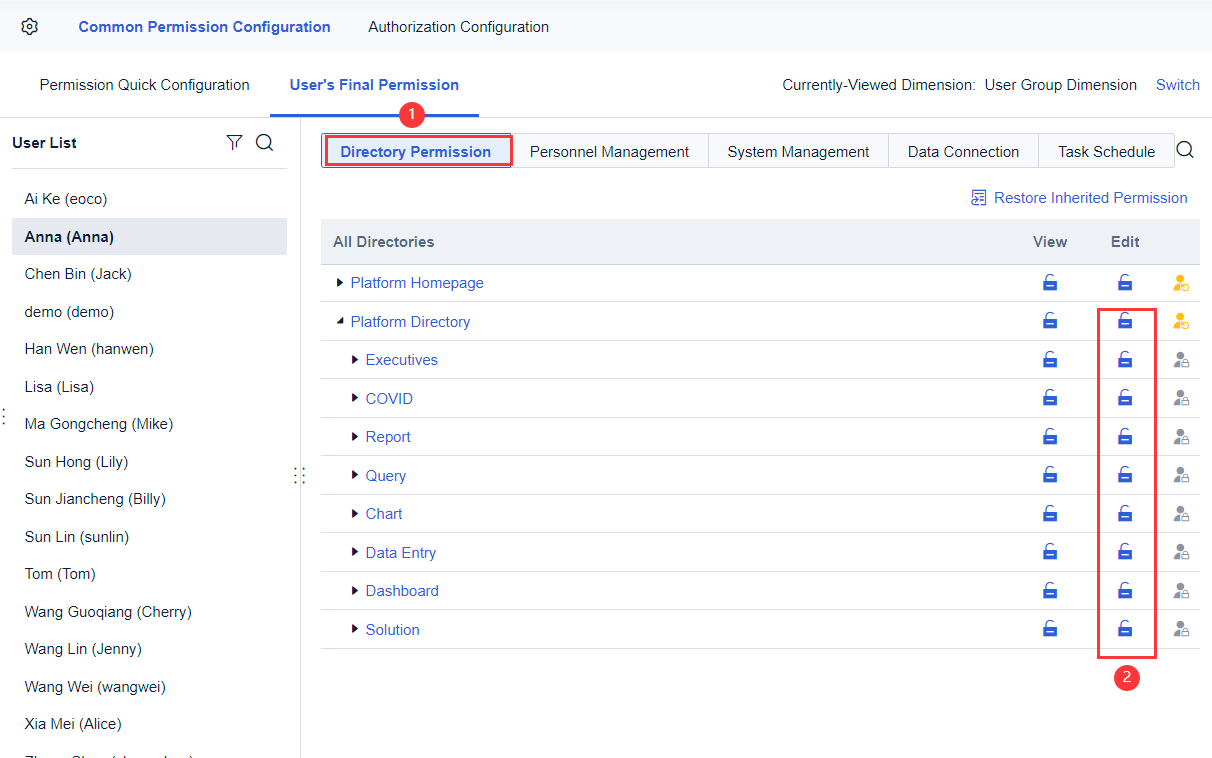This screenshot has width=1212, height=758.
Task: Expand the COVID folder
Action: tap(355, 399)
